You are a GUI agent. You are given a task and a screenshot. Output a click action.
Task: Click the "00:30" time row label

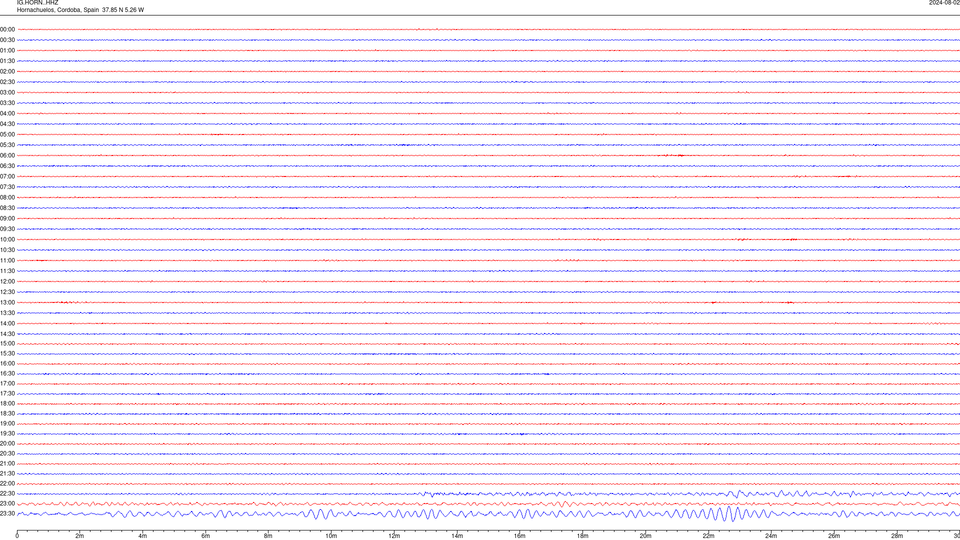tap(7, 40)
